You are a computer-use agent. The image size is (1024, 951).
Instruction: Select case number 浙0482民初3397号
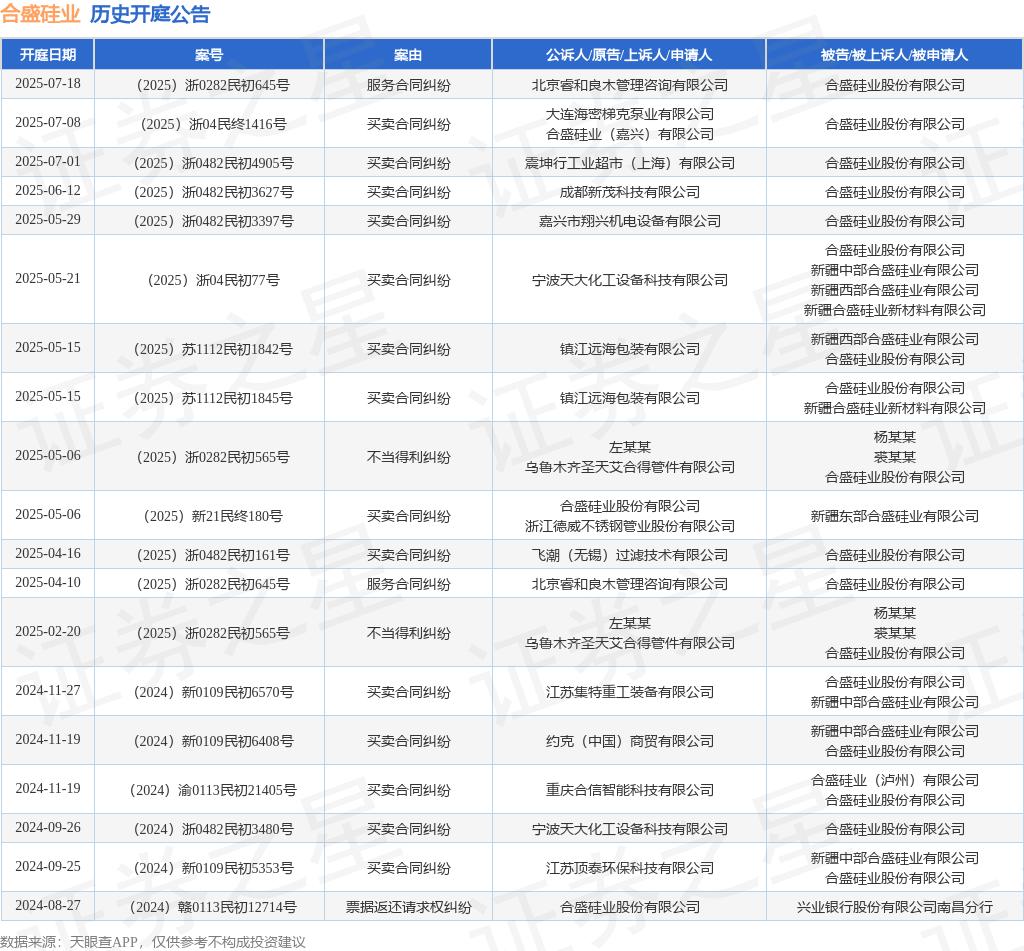213,221
